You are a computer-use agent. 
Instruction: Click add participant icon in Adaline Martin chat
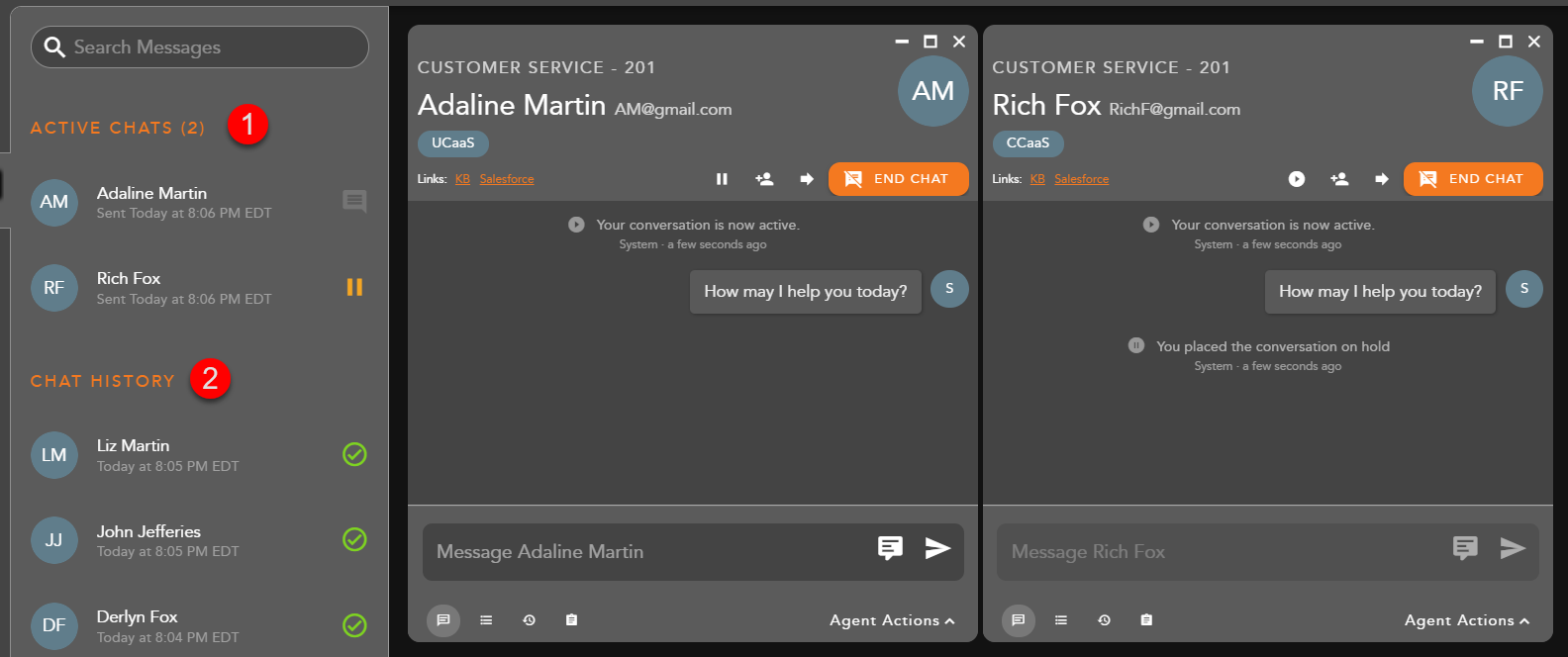pyautogui.click(x=764, y=179)
